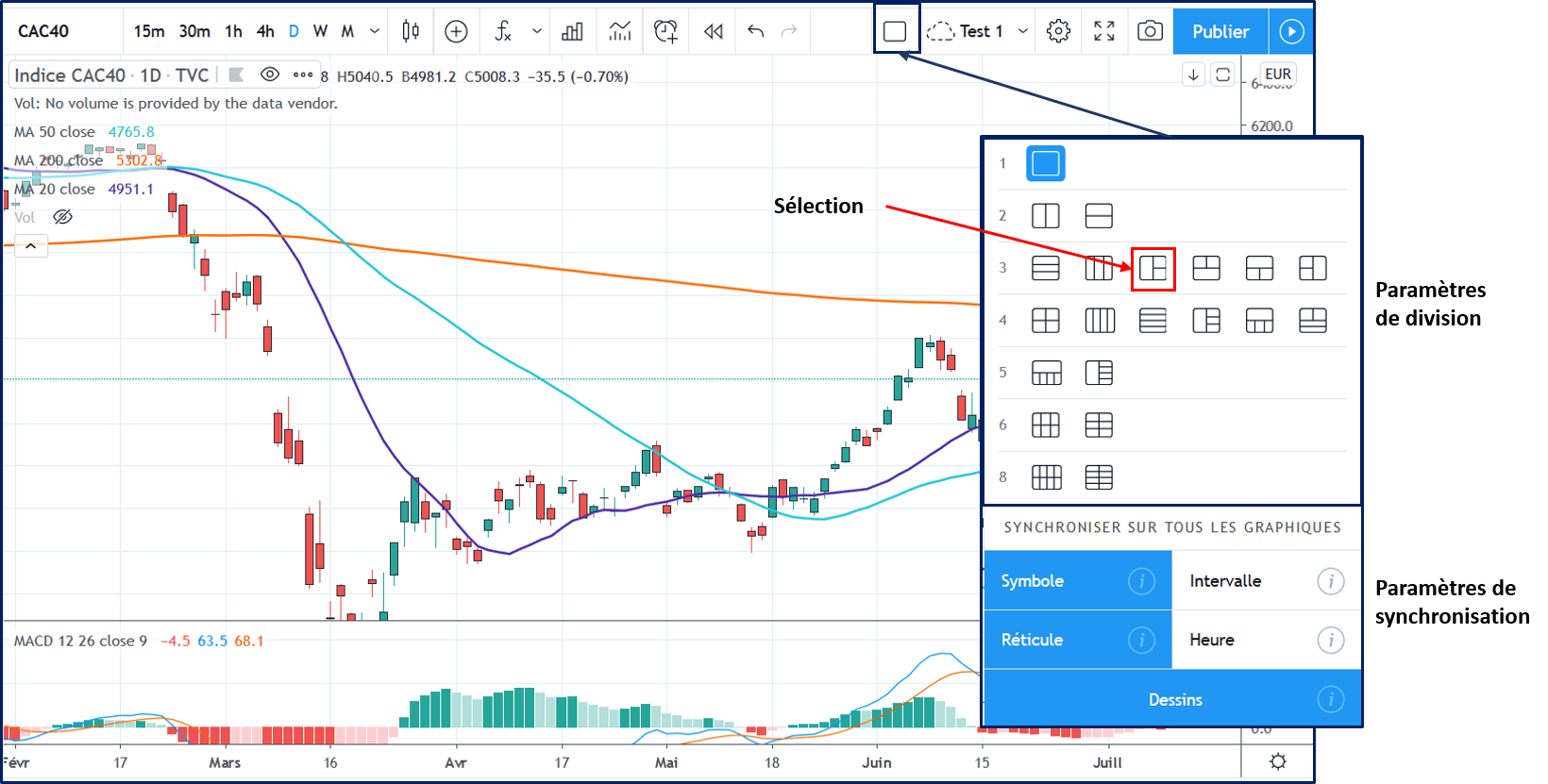Select the eight-chart layout with four columns
Screen dimensions: 1548x784
pos(1046,477)
